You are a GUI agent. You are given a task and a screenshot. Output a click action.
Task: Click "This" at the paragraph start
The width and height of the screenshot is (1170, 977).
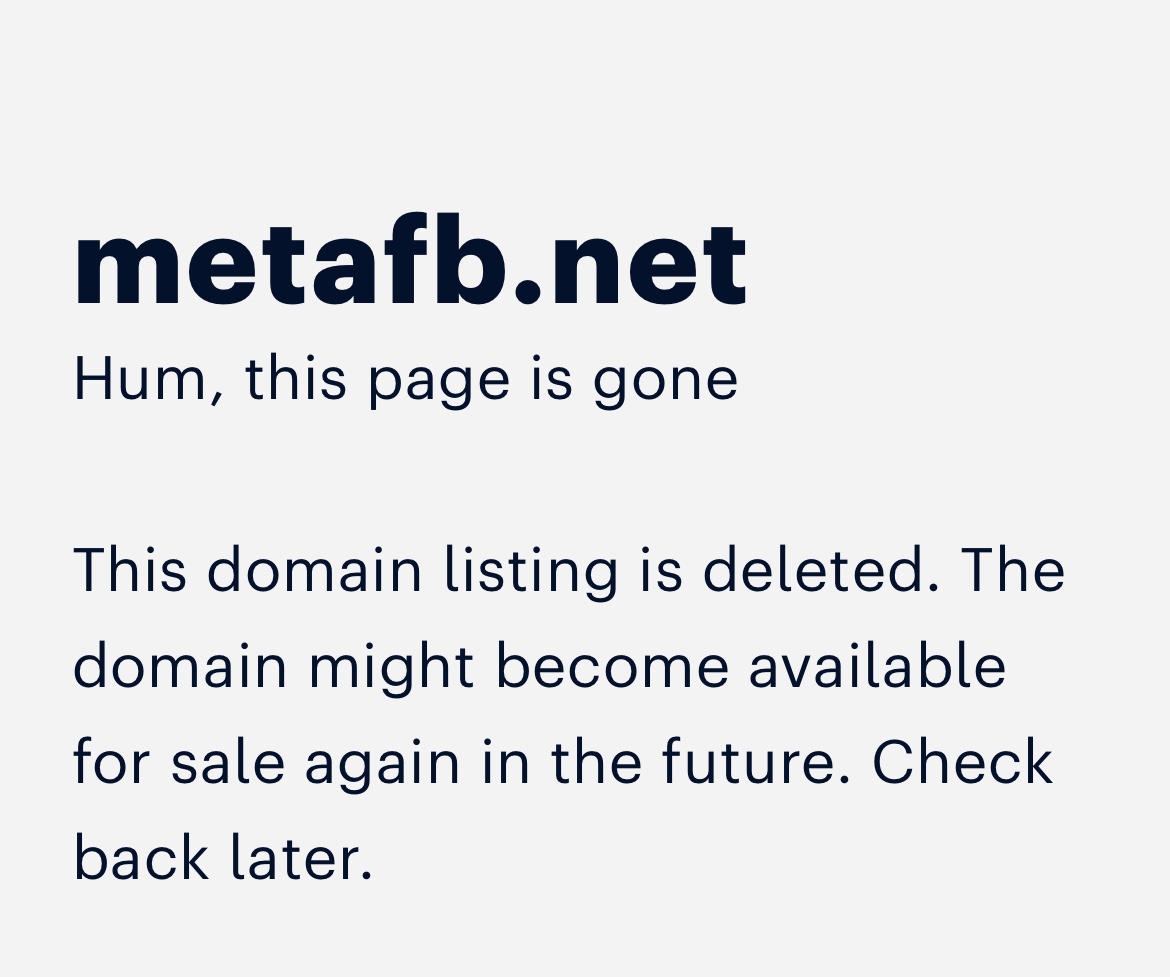pos(130,570)
